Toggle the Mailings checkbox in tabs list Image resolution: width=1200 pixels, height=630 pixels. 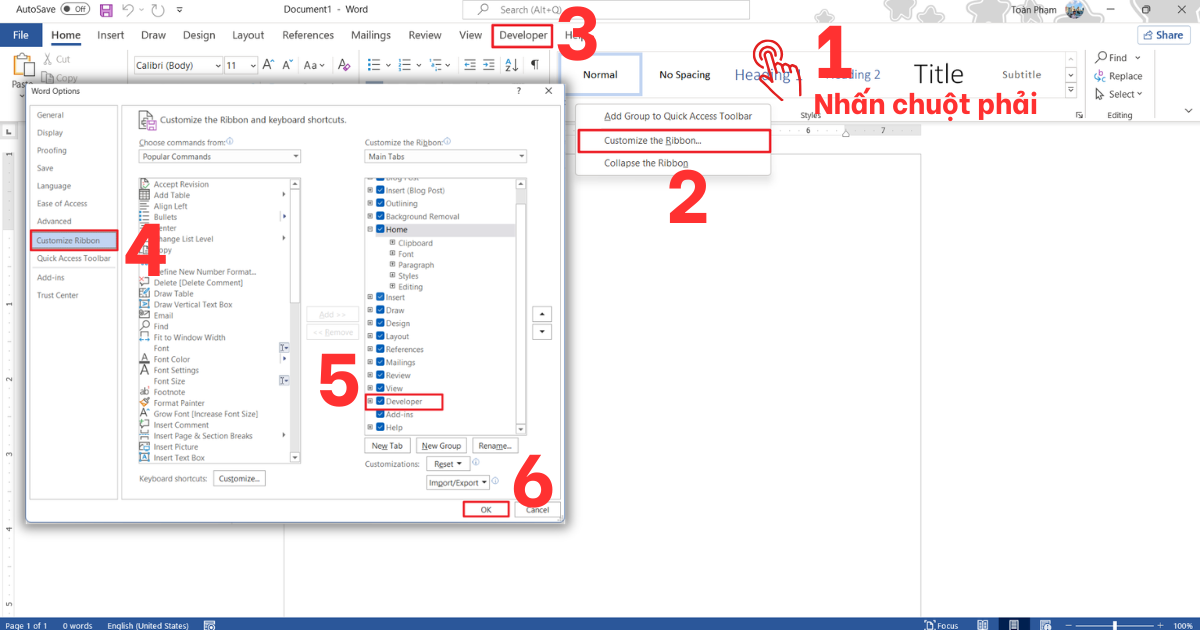pyautogui.click(x=380, y=362)
